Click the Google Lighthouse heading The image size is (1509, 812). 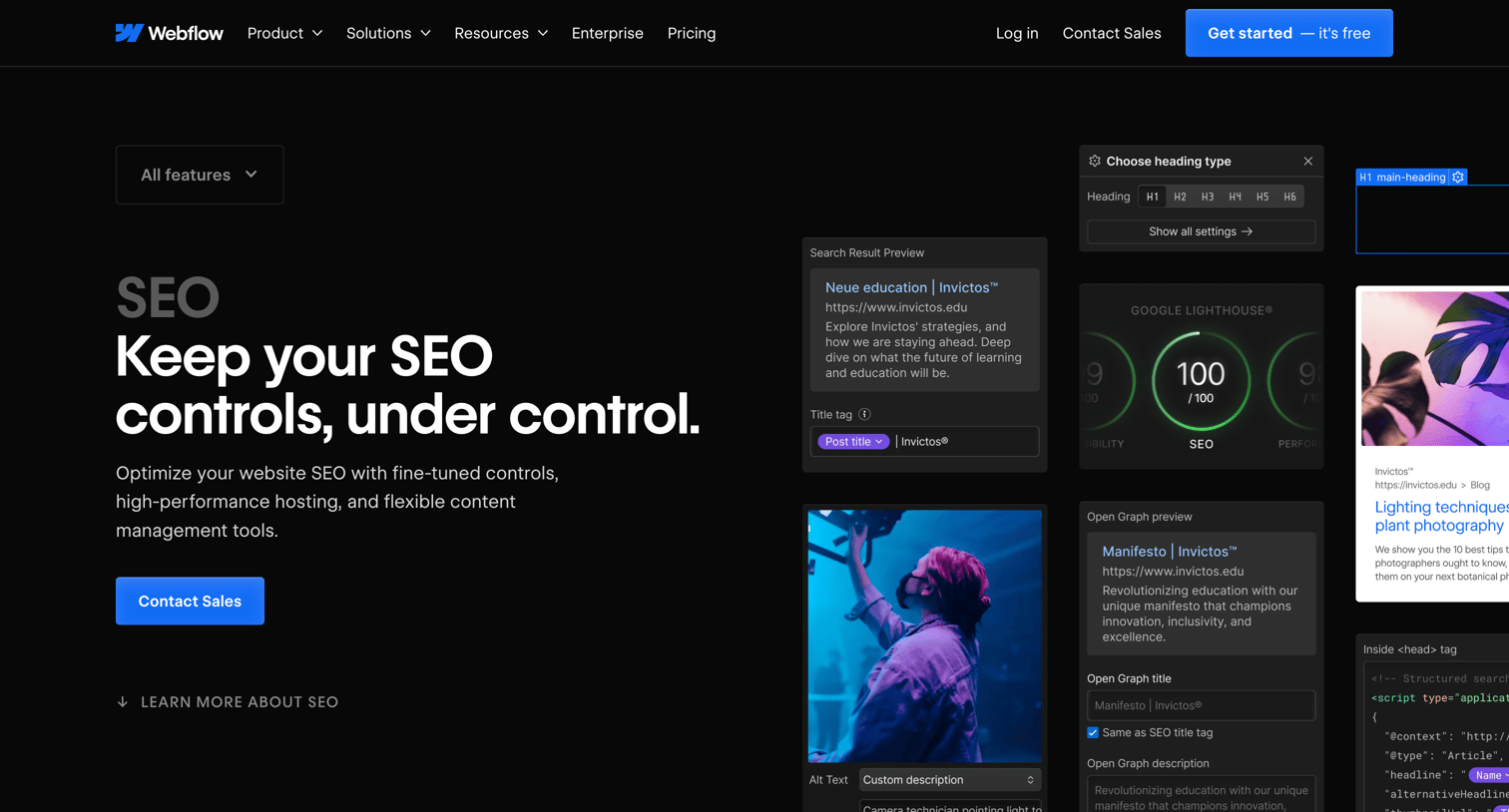pyautogui.click(x=1201, y=310)
